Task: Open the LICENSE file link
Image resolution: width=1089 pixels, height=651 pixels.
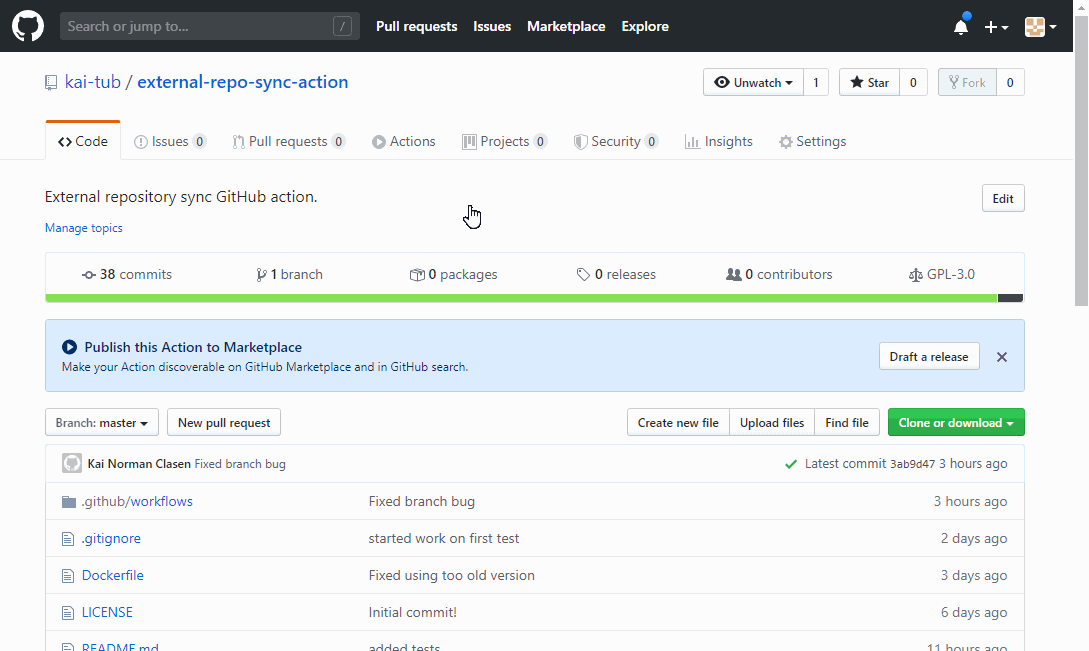Action: 107,612
